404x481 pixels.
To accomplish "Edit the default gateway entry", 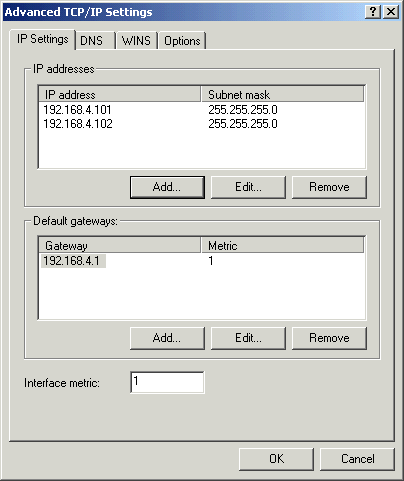I will coord(248,338).
